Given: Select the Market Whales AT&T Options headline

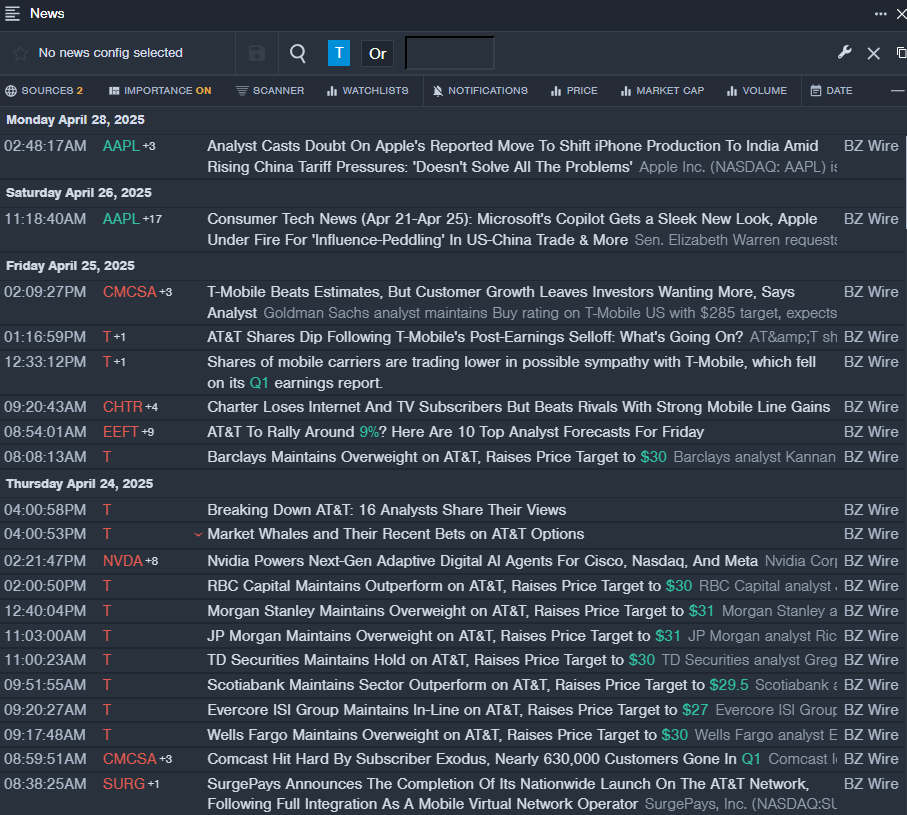Looking at the screenshot, I should click(x=396, y=534).
